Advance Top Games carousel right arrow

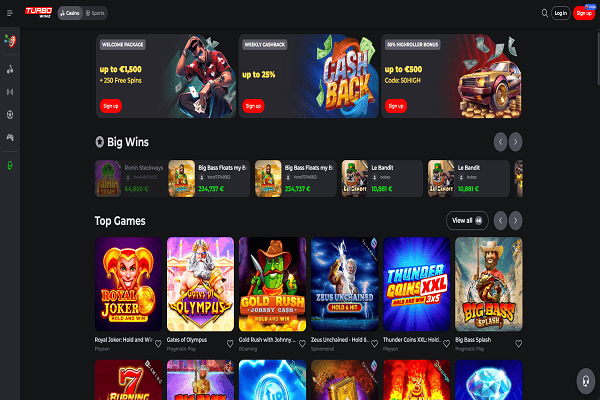(x=515, y=220)
